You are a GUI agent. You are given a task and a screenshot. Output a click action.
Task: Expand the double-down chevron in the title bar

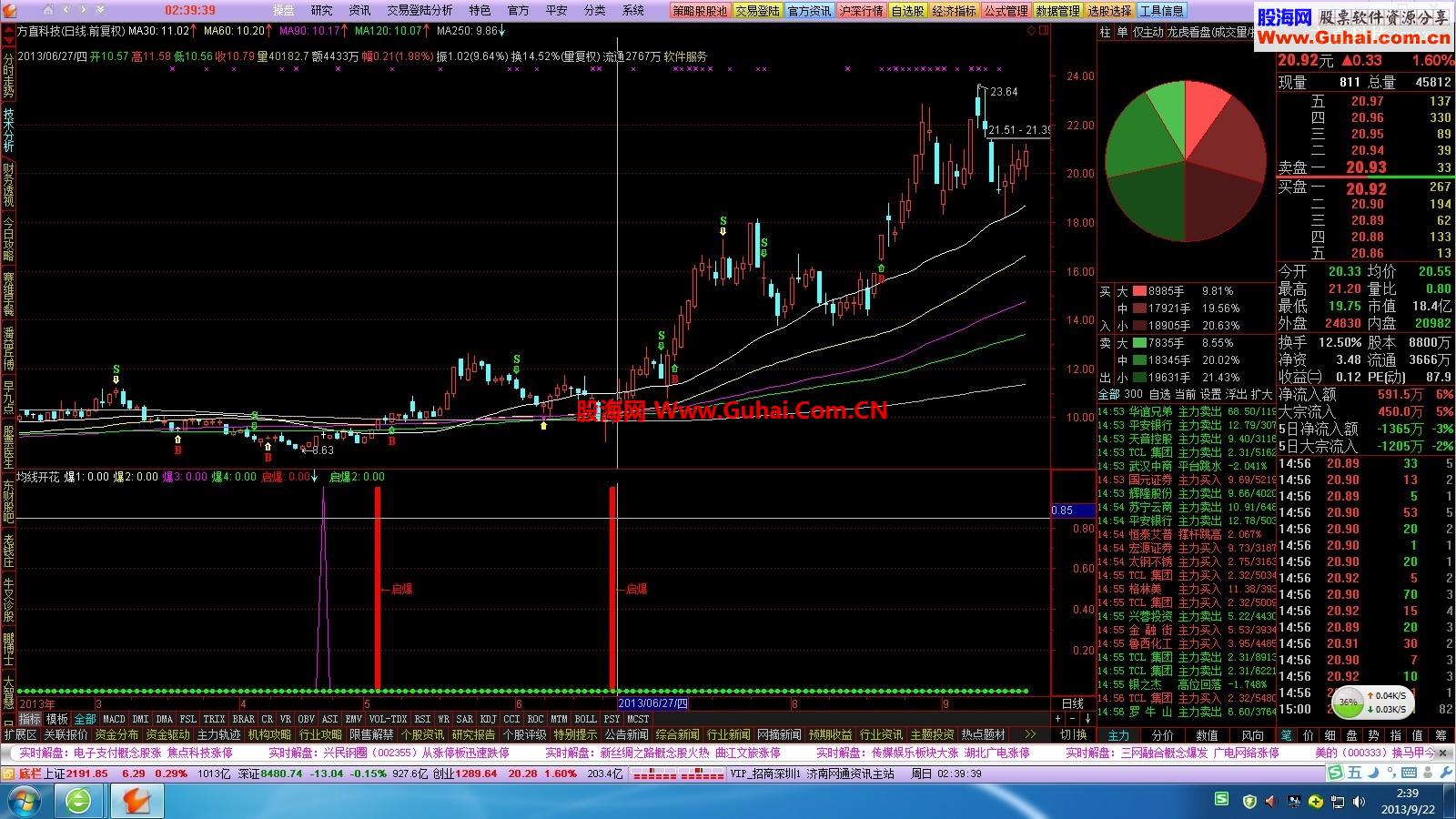102,10
